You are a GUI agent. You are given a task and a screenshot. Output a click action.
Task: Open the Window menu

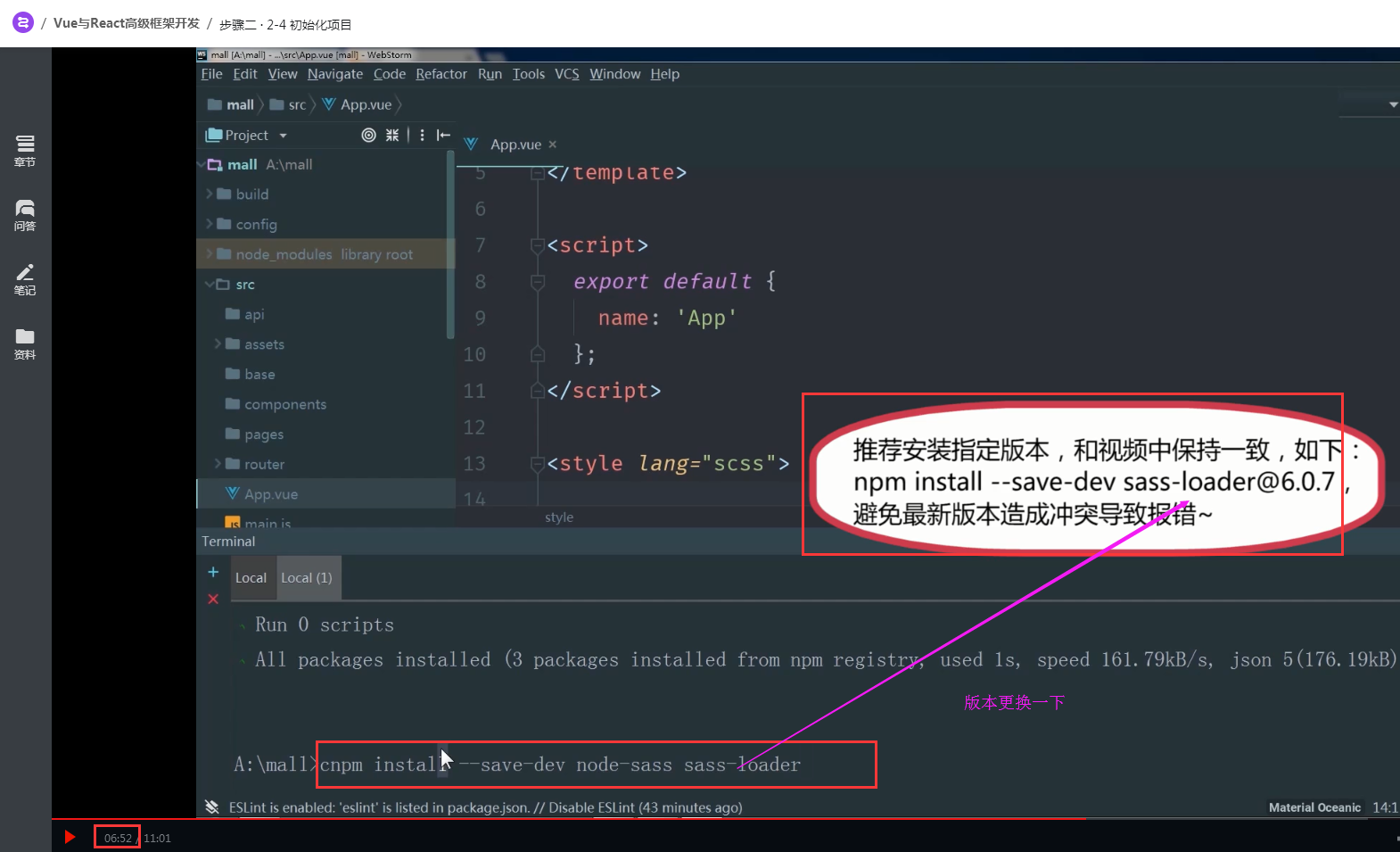coord(615,74)
